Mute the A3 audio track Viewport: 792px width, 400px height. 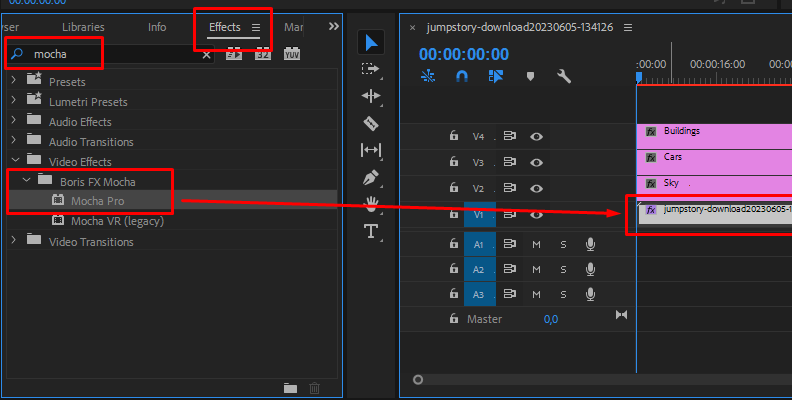[536, 294]
